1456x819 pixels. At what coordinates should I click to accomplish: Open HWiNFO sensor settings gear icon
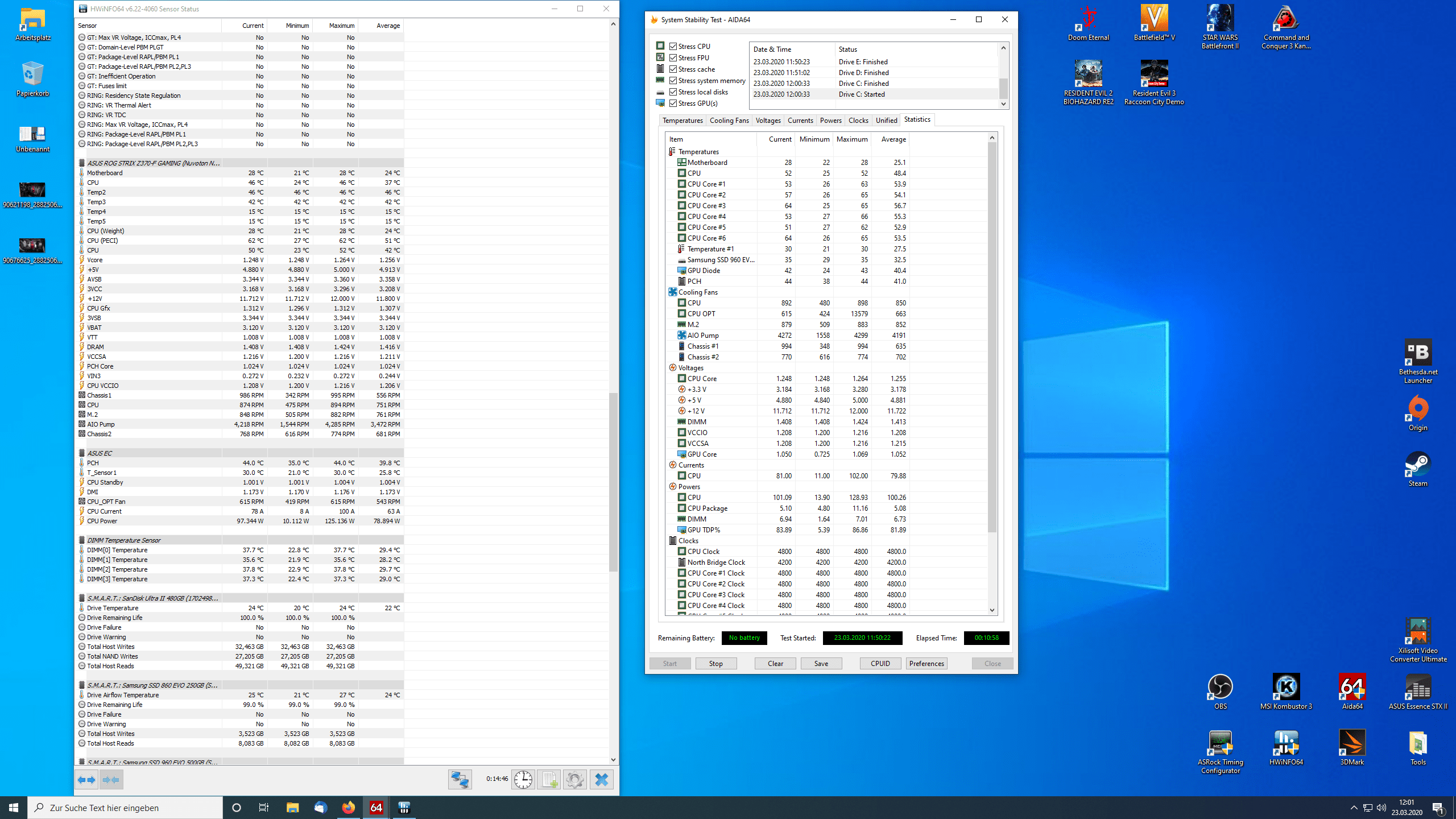574,779
